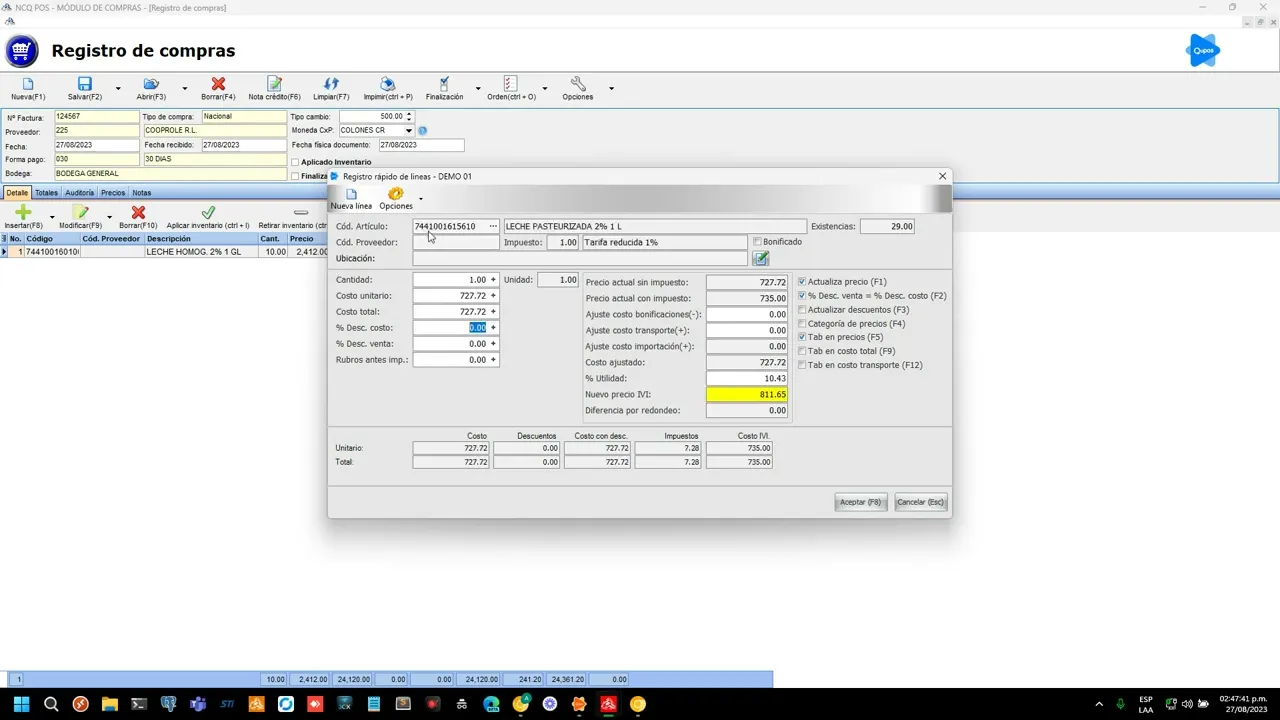Screen dimensions: 1280x720
Task: Open File Explorer from taskbar
Action: 110,704
